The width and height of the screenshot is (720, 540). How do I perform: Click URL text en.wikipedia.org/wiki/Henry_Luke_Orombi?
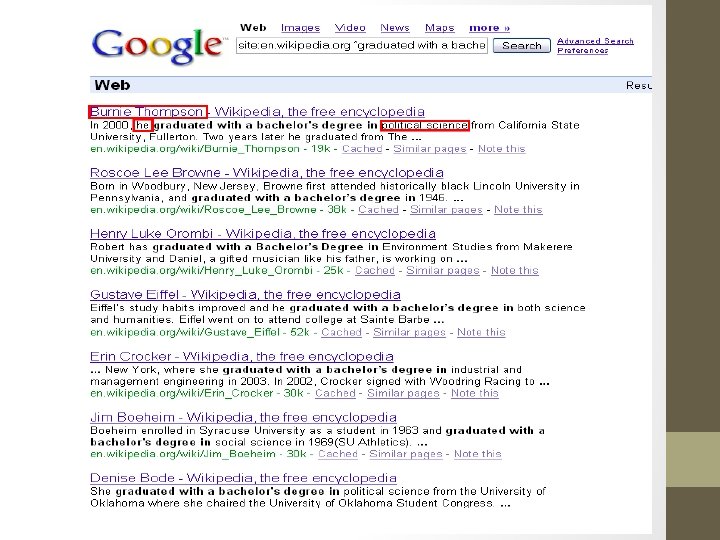coord(201,270)
